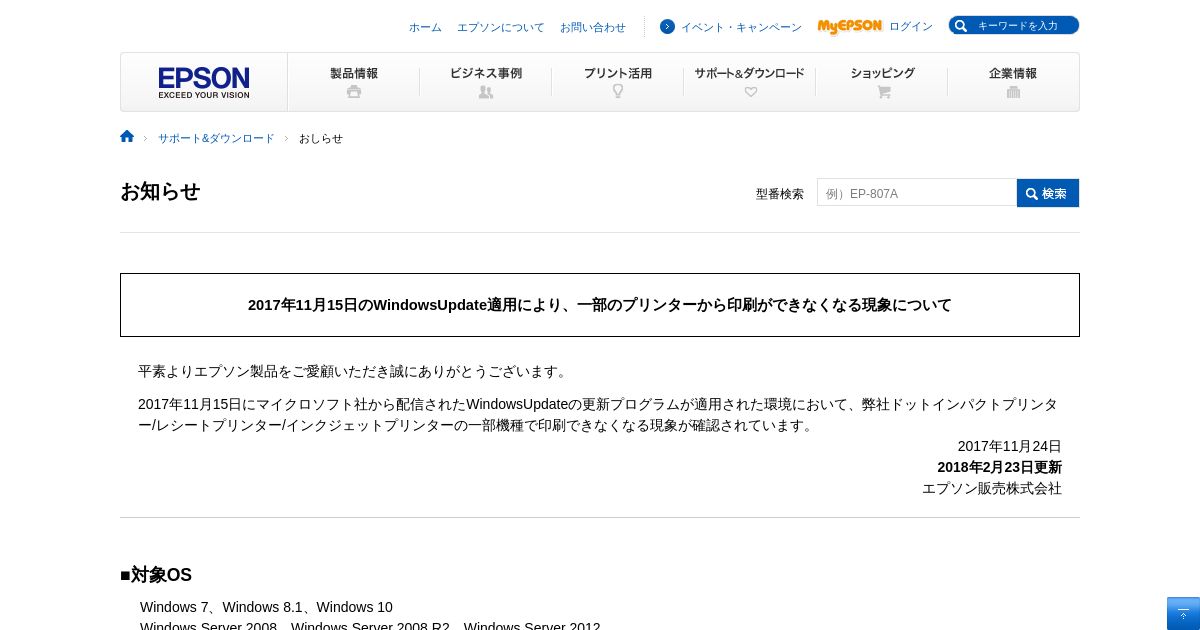Click the MyEPSON logo
This screenshot has height=630, width=1200.
849,27
